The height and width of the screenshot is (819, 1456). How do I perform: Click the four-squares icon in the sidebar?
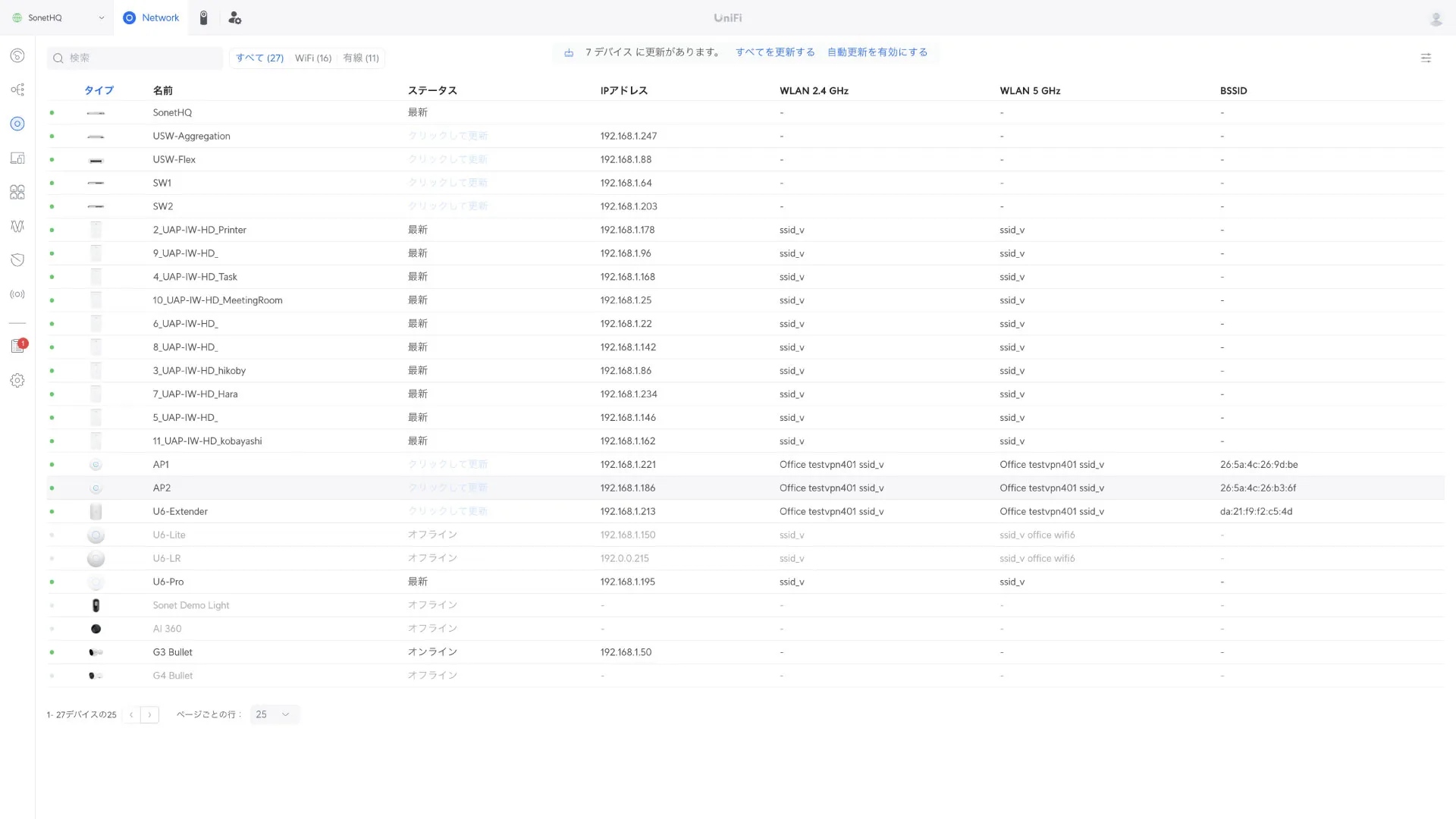click(17, 192)
